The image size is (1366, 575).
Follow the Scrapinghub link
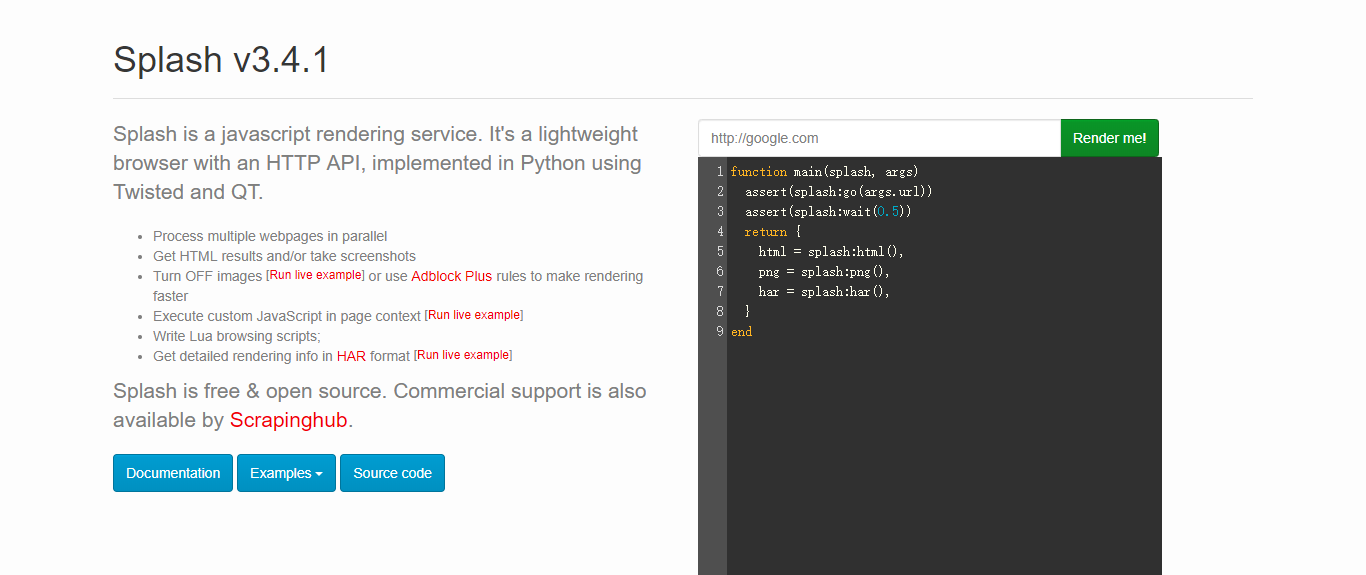pos(289,420)
